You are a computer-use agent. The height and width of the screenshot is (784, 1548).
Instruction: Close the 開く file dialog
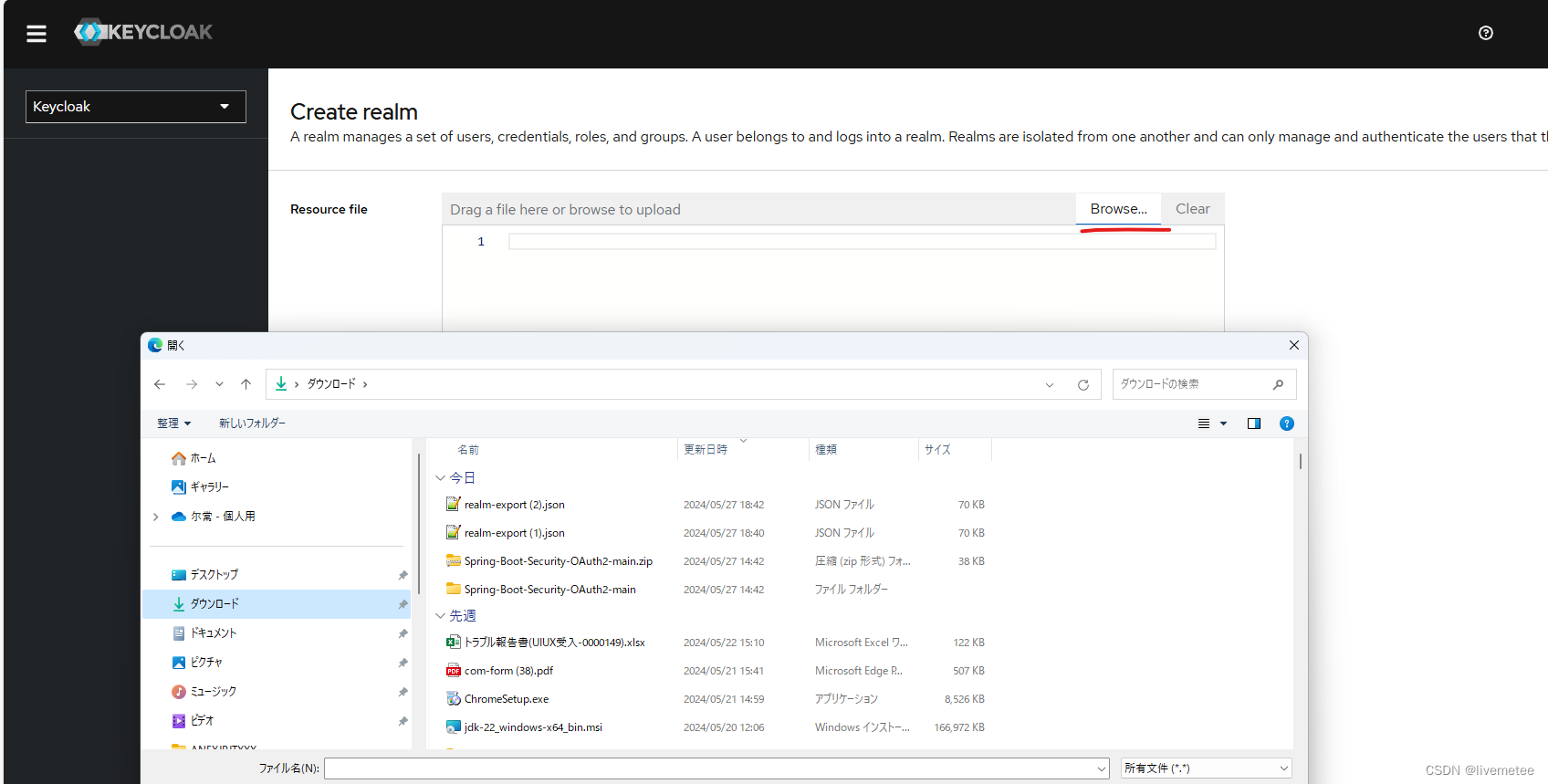point(1294,345)
